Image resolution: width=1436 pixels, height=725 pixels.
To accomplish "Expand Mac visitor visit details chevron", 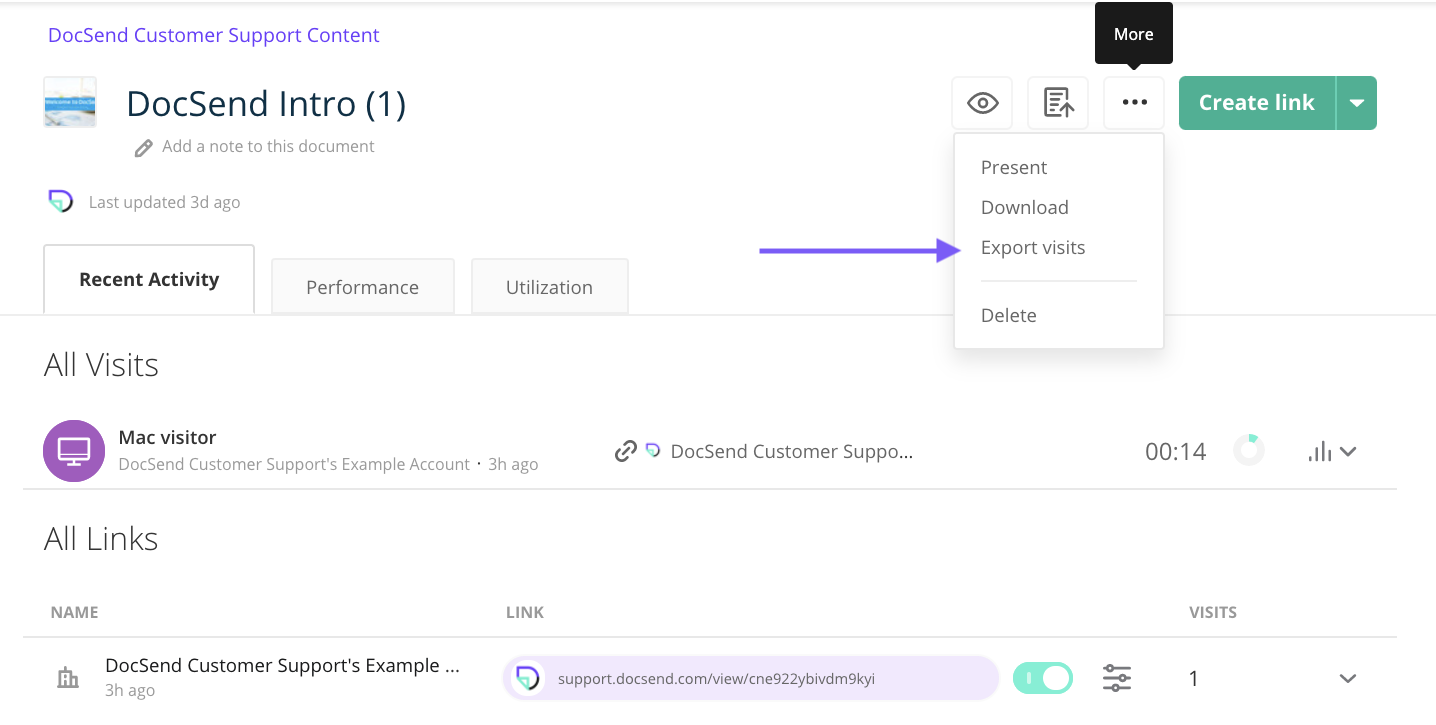I will 1348,452.
